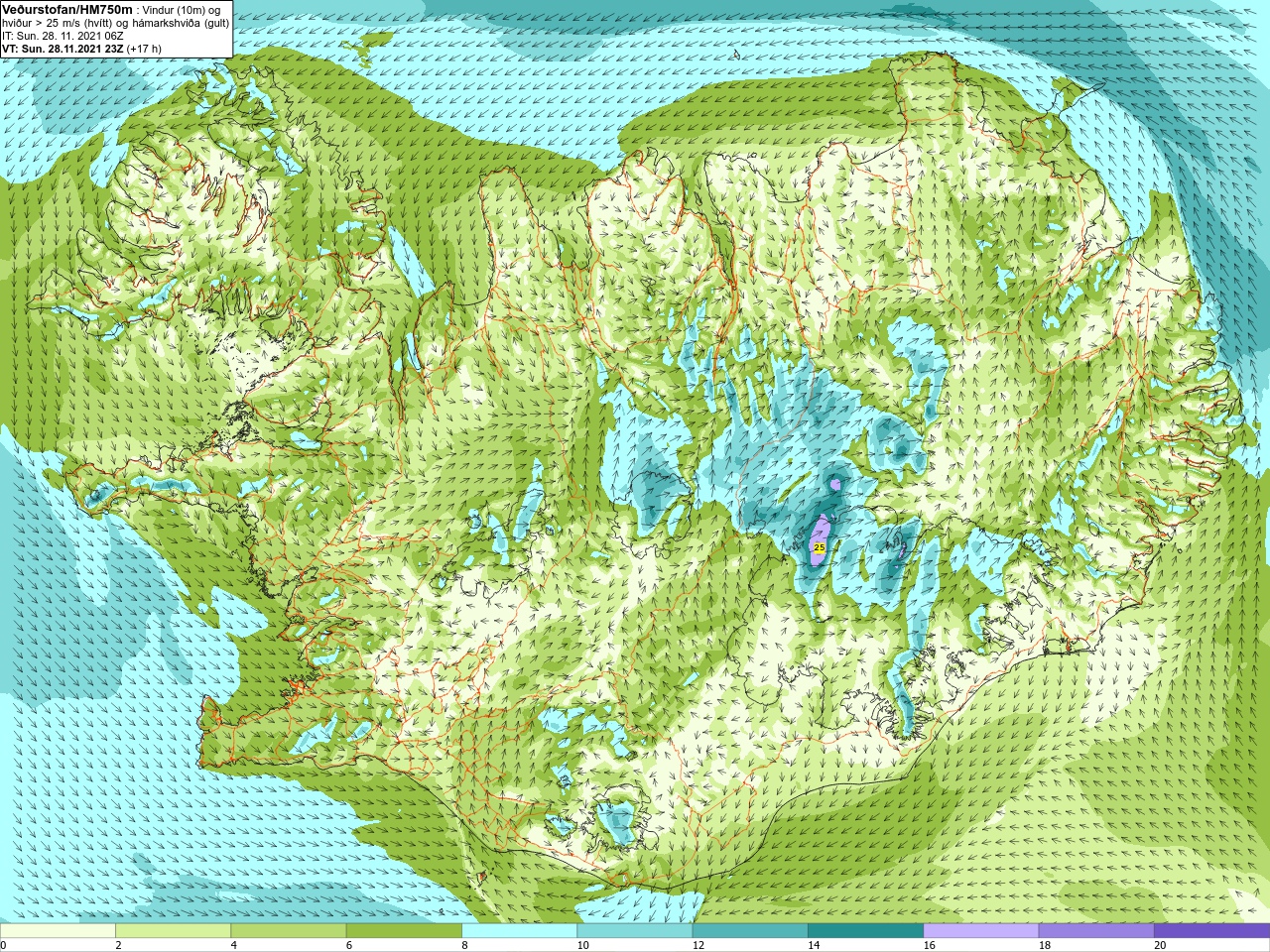The image size is (1270, 952).
Task: Click the 4–6 green legend swatch
Action: point(288,931)
